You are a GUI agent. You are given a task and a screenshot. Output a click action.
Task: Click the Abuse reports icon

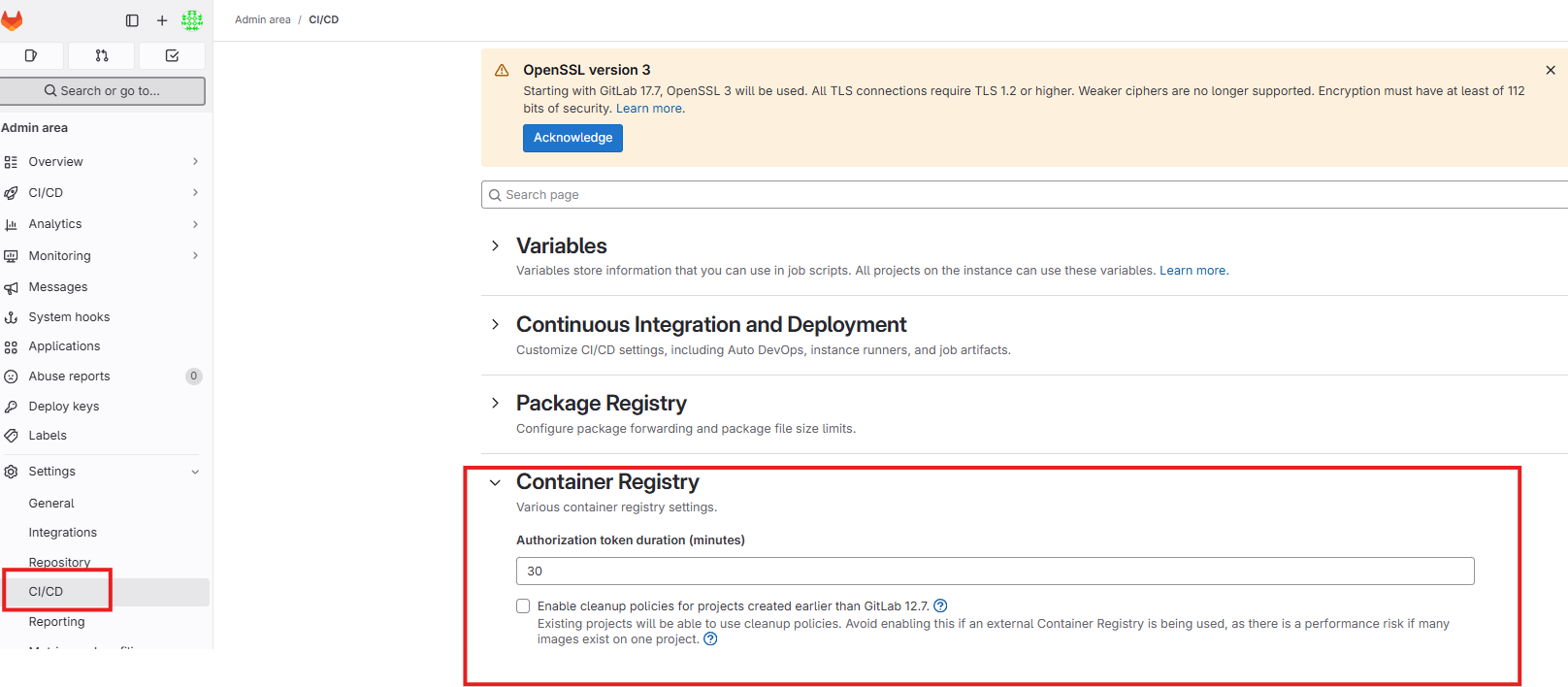click(x=11, y=376)
